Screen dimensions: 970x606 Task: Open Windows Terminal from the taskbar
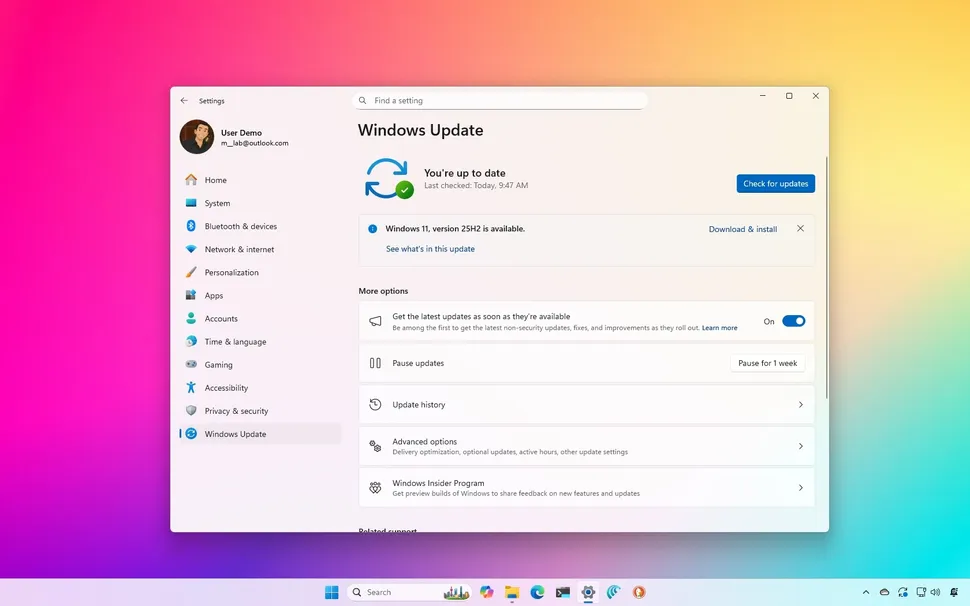(563, 592)
